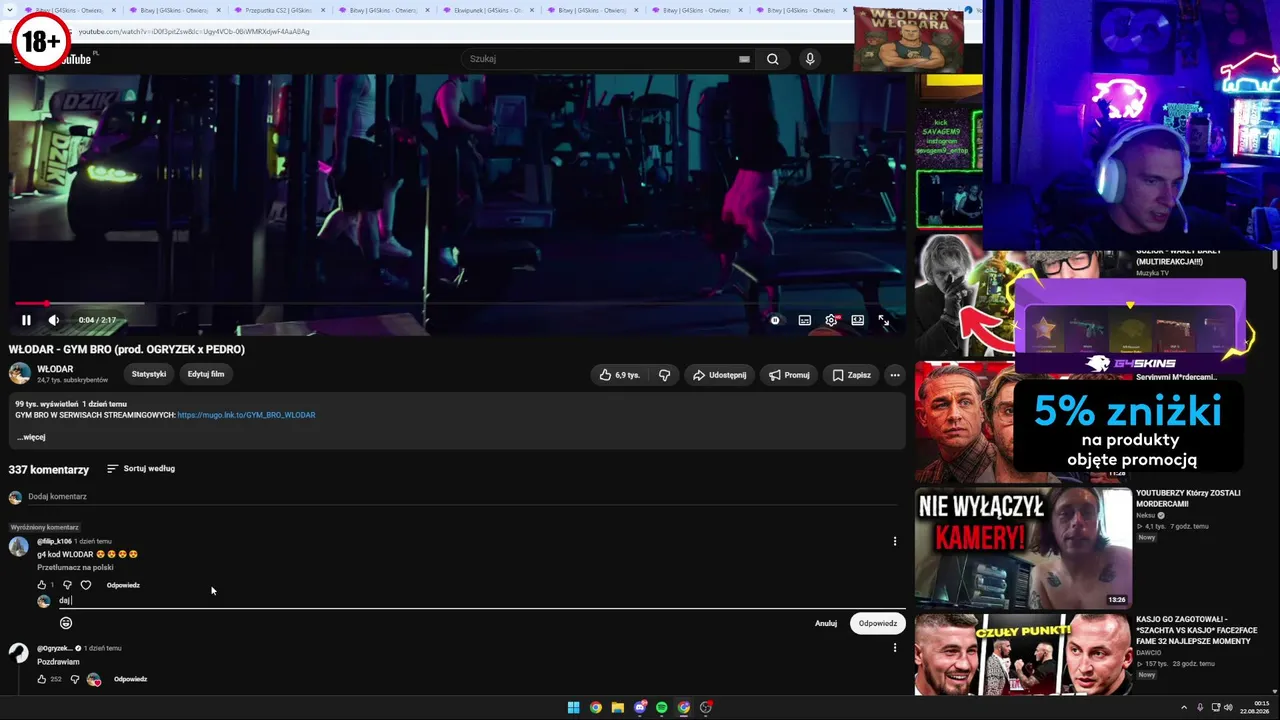Heart the comment from @filip_k106
The width and height of the screenshot is (1280, 720).
(86, 585)
